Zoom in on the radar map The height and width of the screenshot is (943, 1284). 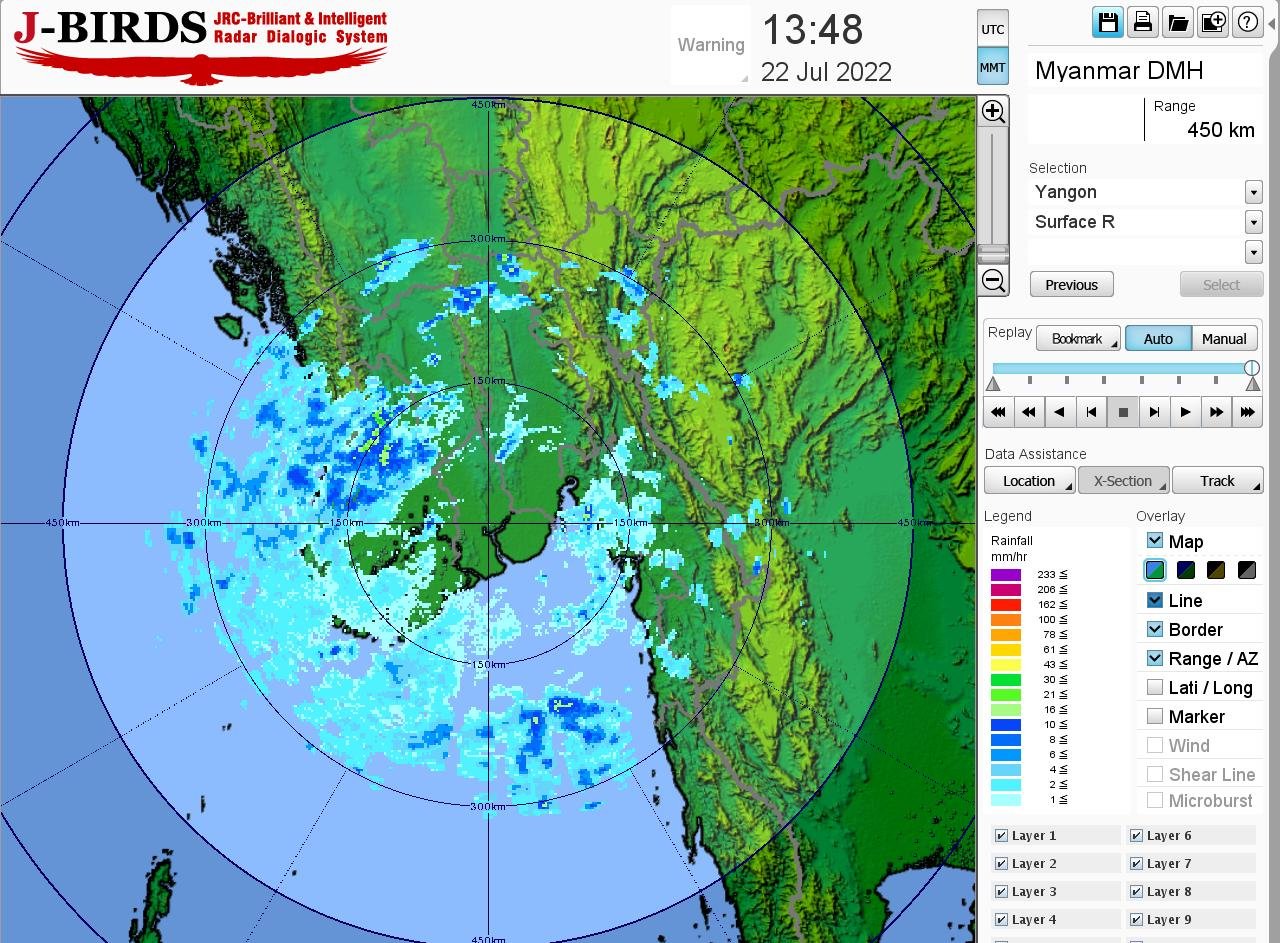[x=993, y=111]
